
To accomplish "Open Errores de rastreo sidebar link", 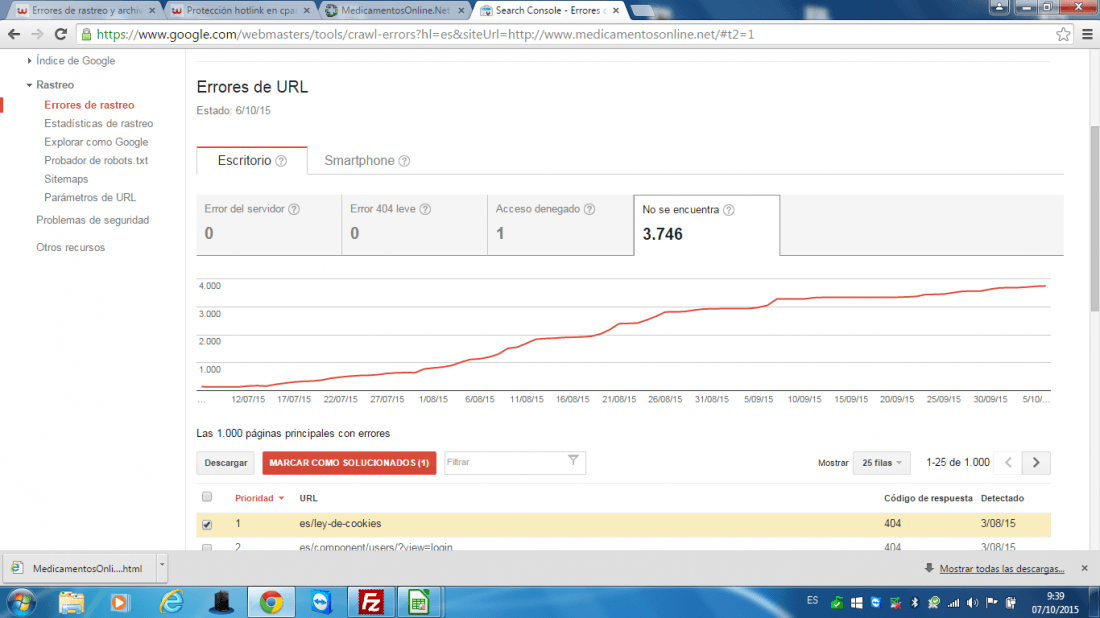I will click(x=89, y=105).
